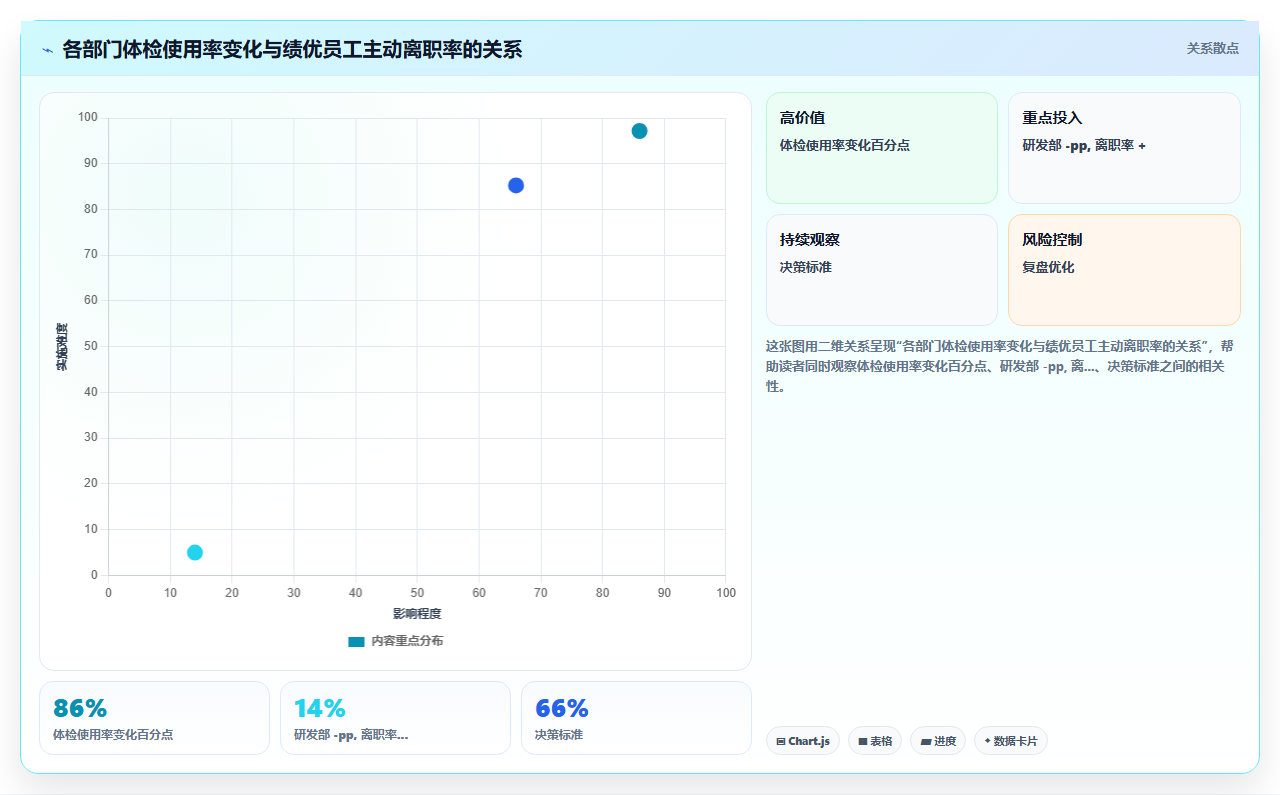This screenshot has width=1280, height=795.
Task: Click the 66% stat card
Action: pos(636,718)
